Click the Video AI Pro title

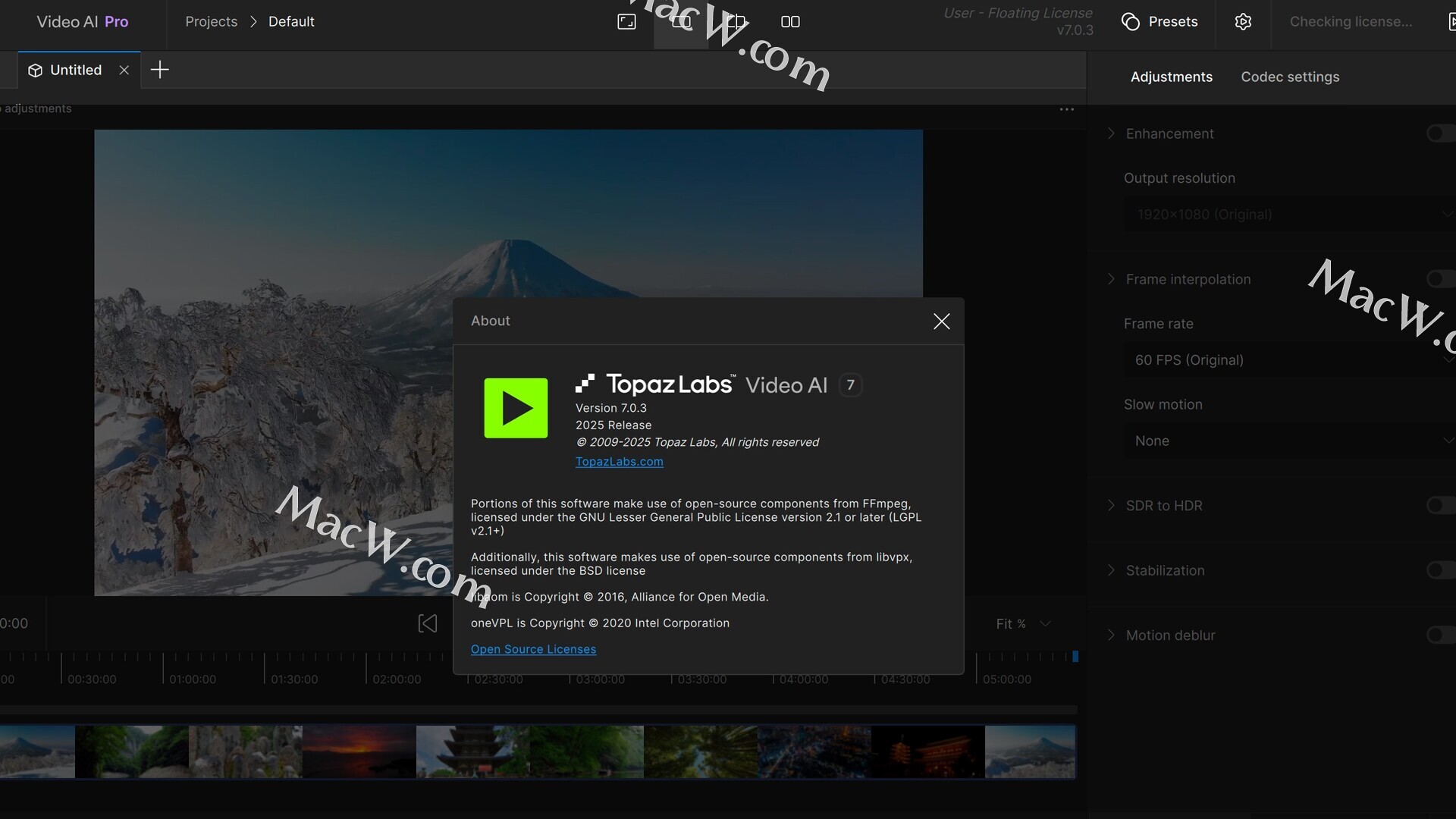83,22
